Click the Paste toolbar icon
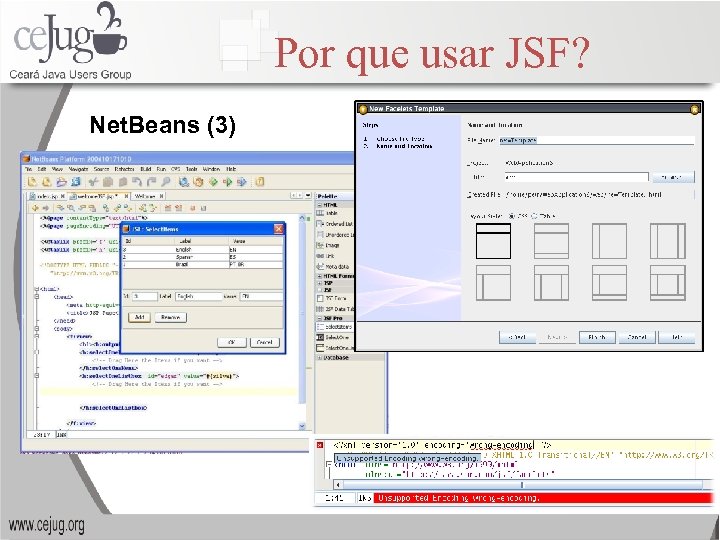Screen dimensions: 720x540 coord(123,182)
